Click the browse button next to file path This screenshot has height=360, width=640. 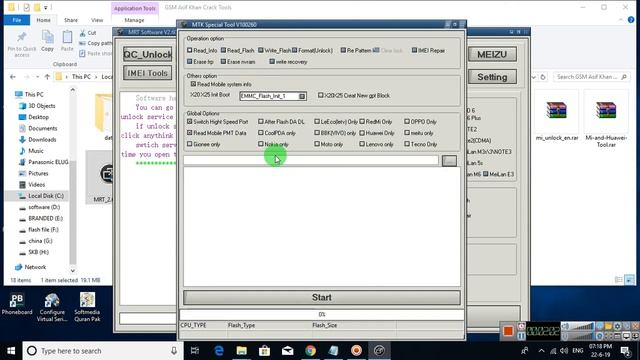click(x=449, y=161)
